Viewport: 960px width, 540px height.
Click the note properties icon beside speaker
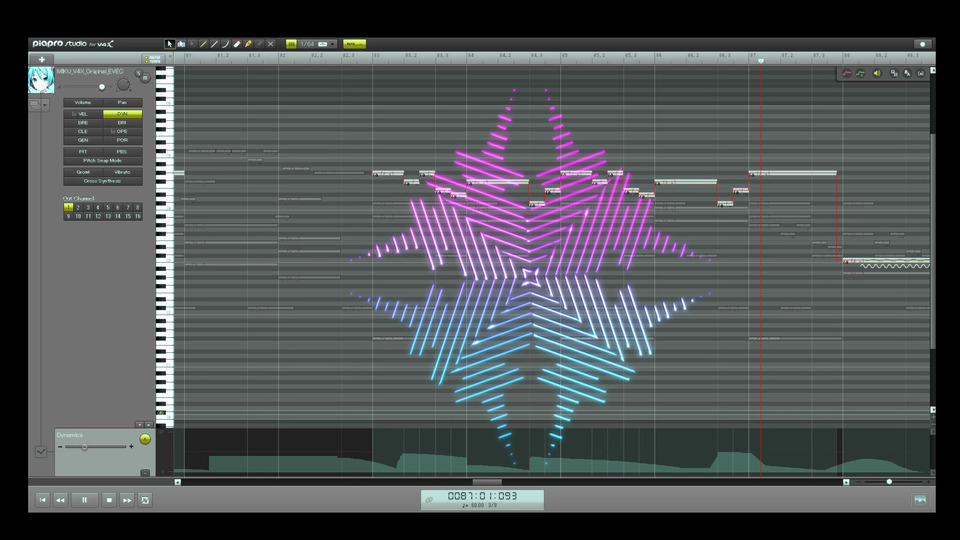pyautogui.click(x=894, y=73)
